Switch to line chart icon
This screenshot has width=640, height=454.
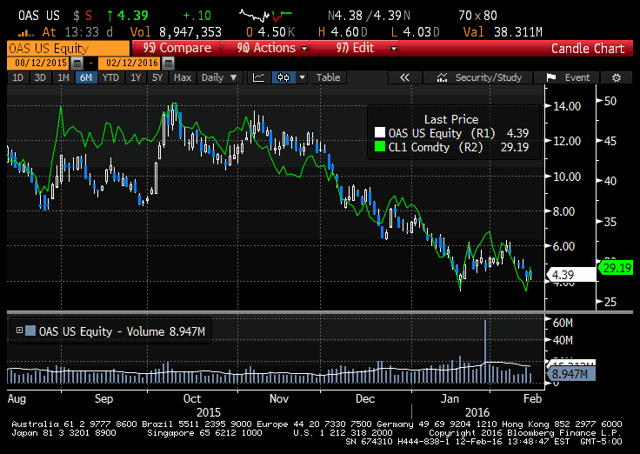pos(259,78)
